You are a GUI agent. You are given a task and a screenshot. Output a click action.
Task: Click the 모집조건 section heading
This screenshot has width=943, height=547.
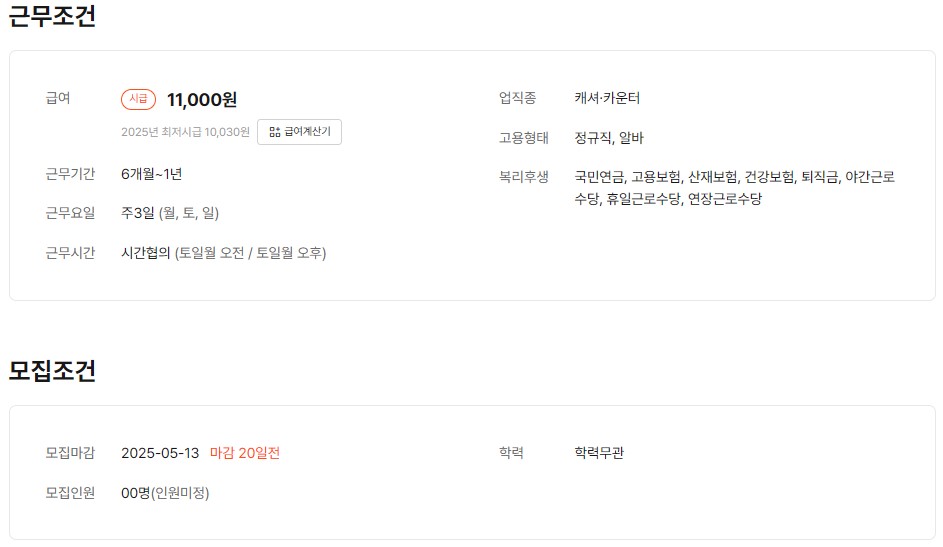click(52, 371)
